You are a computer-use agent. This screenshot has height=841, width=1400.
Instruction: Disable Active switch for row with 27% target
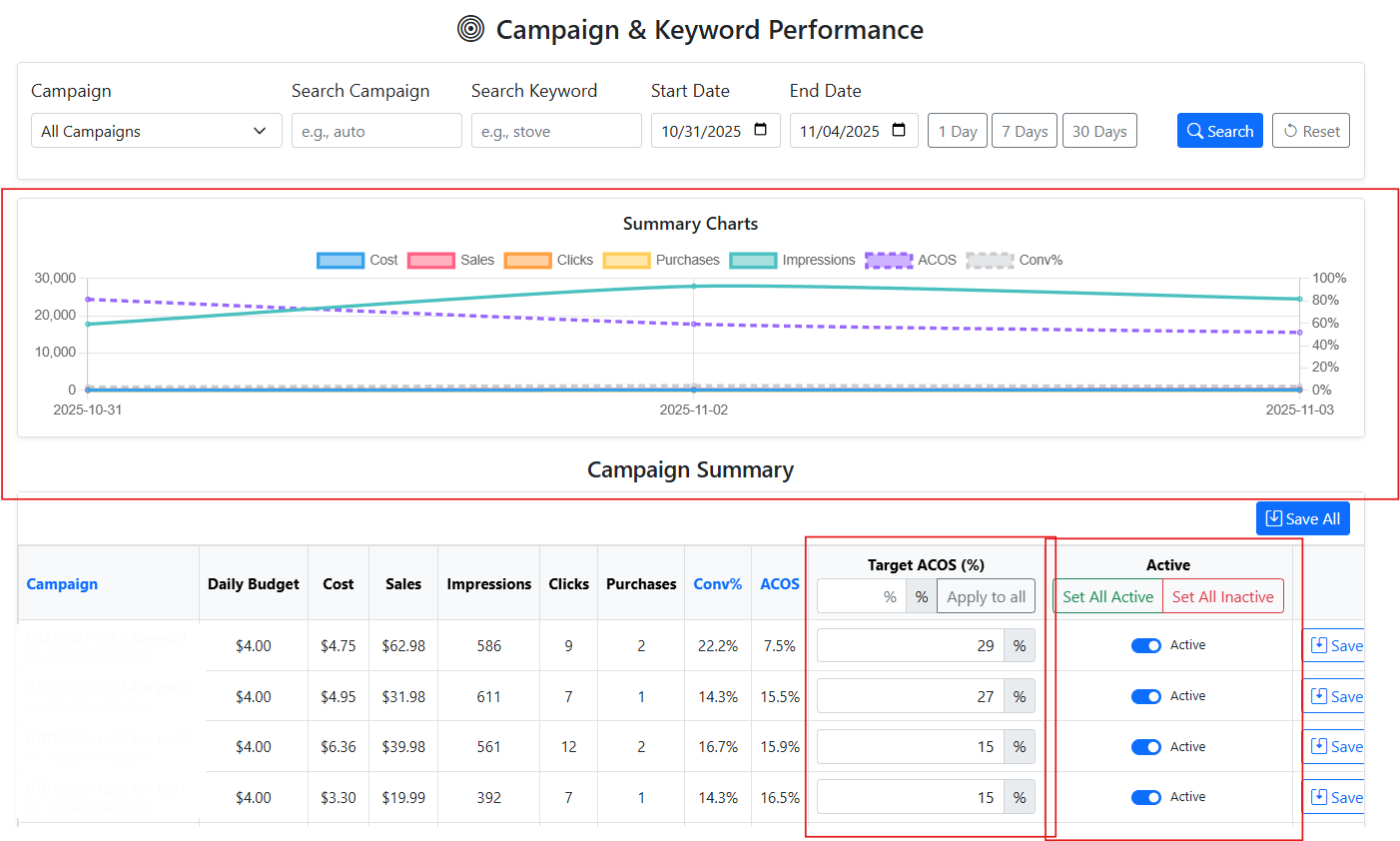[x=1145, y=696]
